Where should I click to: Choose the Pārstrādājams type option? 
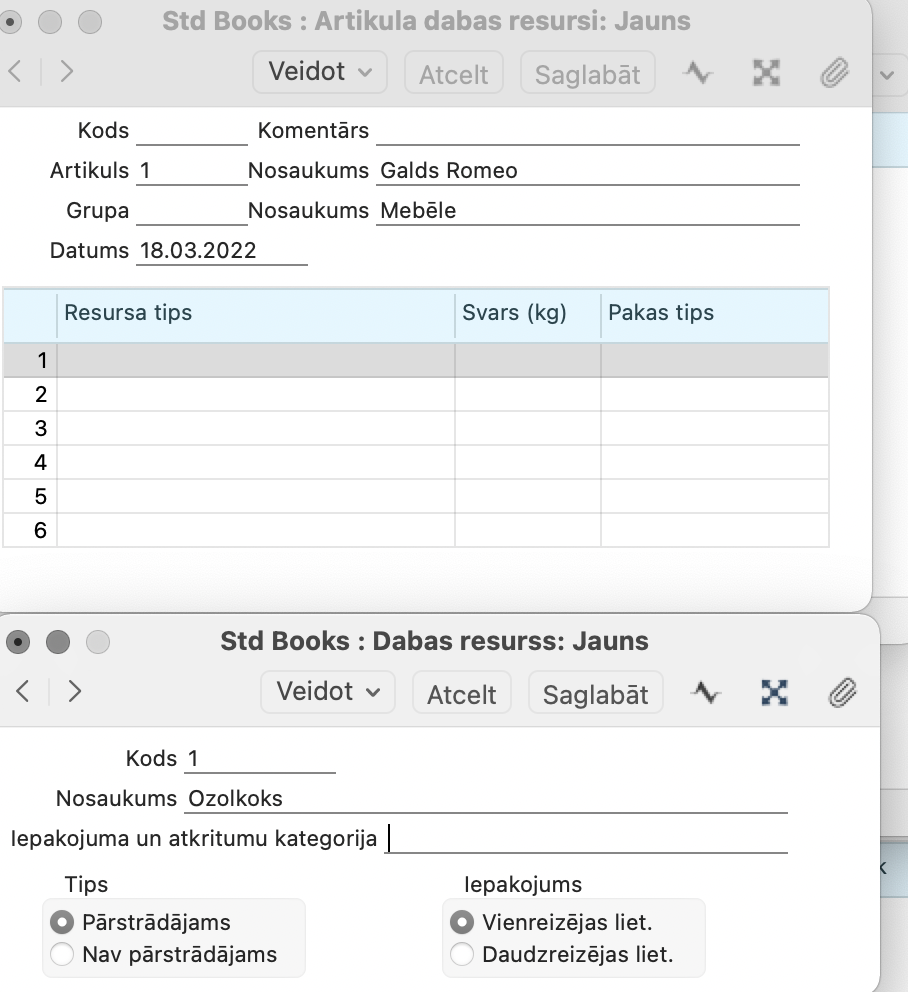[x=63, y=922]
